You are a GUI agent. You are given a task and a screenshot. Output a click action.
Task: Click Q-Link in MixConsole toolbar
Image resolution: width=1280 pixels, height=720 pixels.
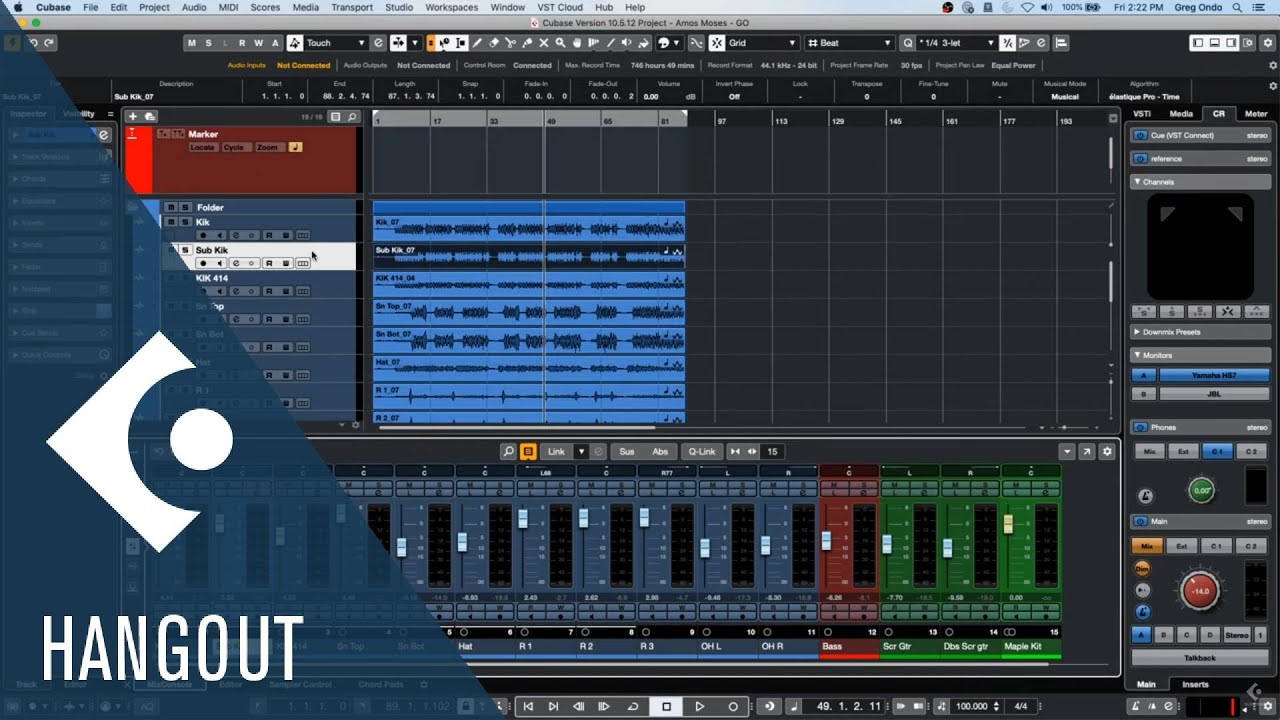coord(702,452)
